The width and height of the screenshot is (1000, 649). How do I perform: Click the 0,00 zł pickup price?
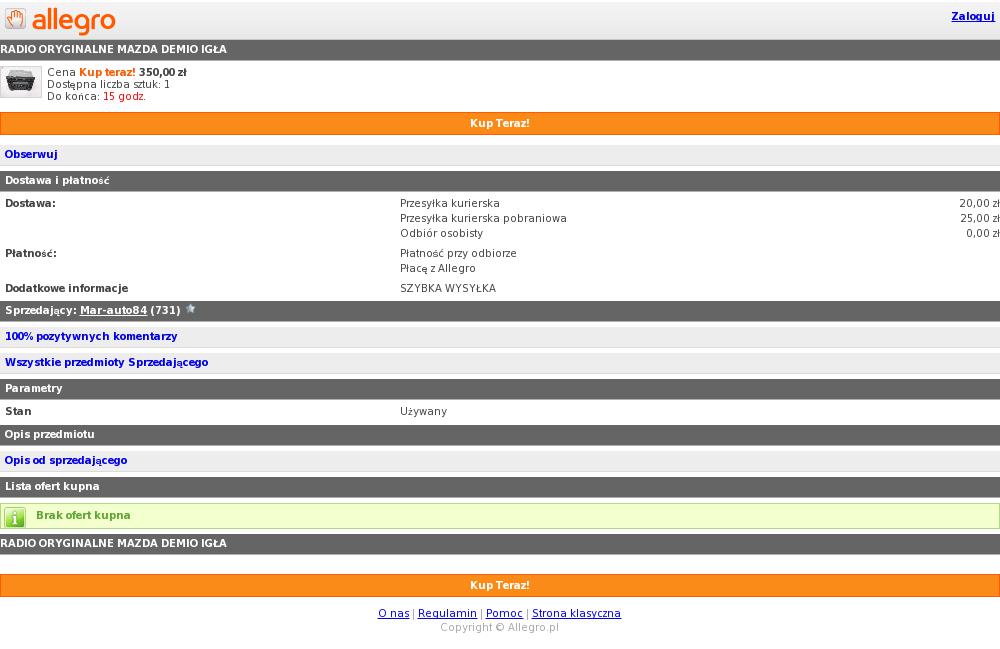pos(983,233)
